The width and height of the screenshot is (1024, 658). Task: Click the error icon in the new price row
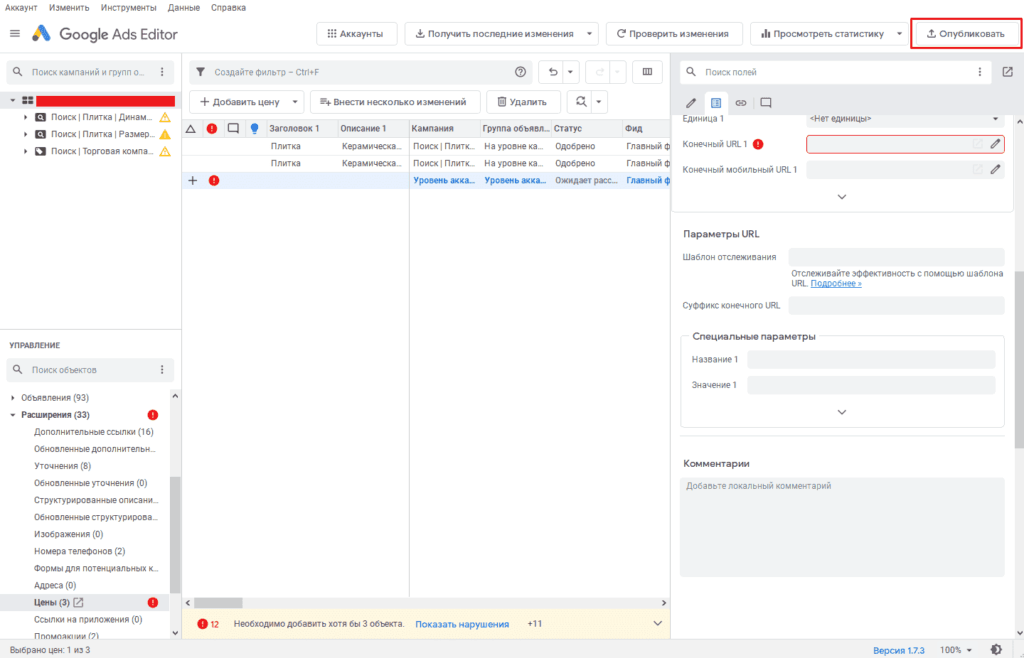(214, 180)
